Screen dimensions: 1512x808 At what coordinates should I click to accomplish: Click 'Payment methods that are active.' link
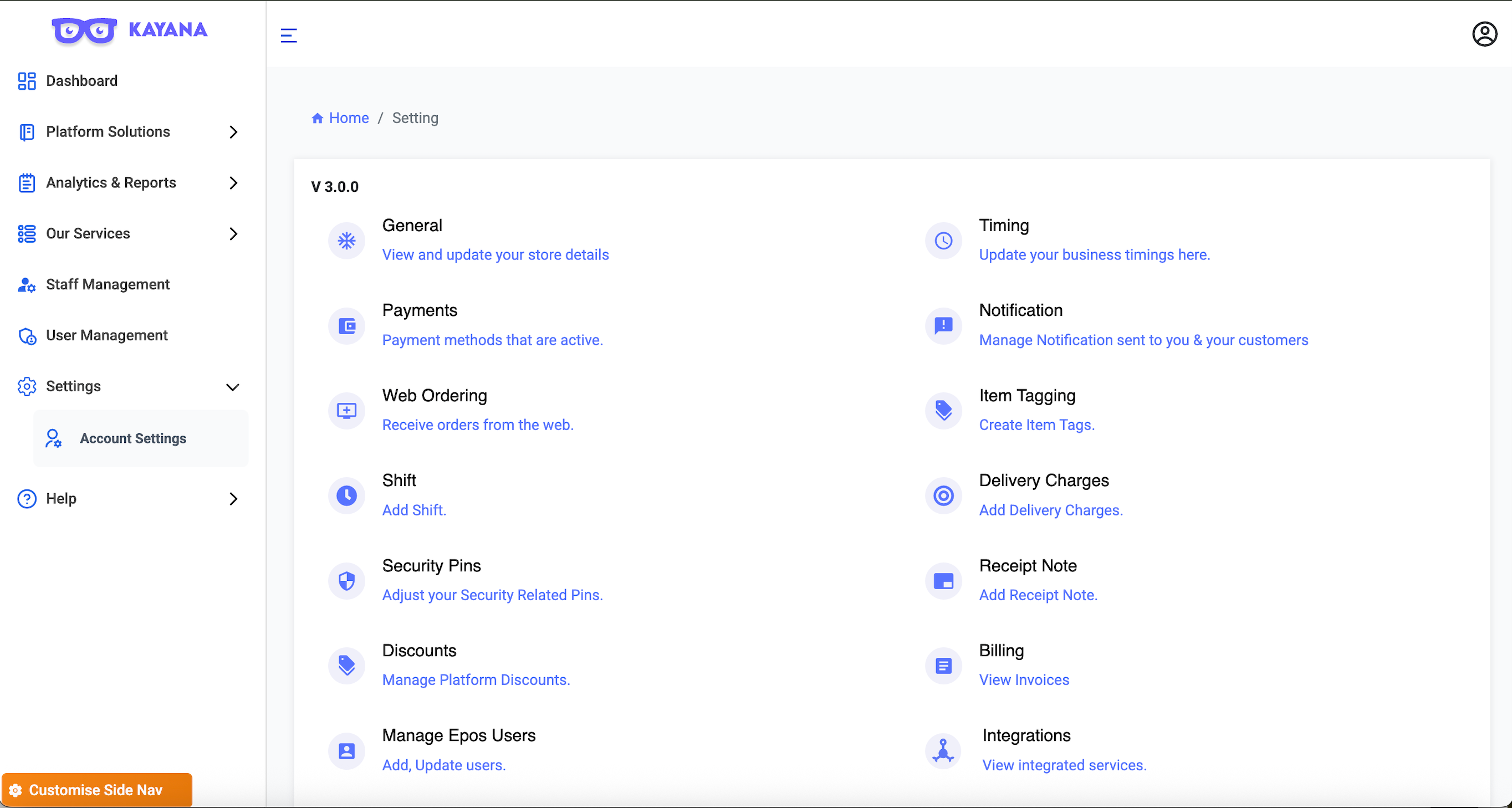[493, 340]
